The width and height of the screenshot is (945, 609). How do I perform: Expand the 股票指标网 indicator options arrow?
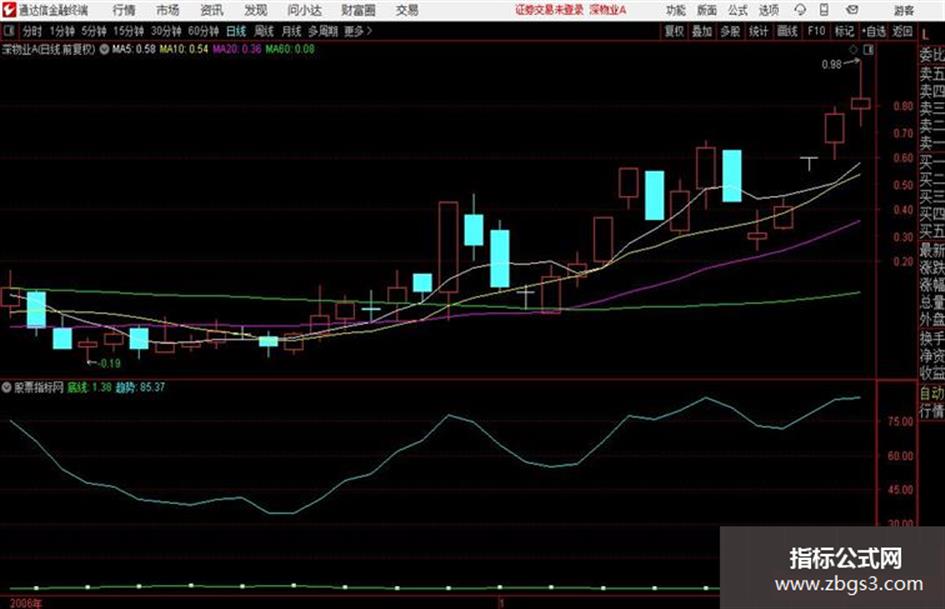point(7,387)
